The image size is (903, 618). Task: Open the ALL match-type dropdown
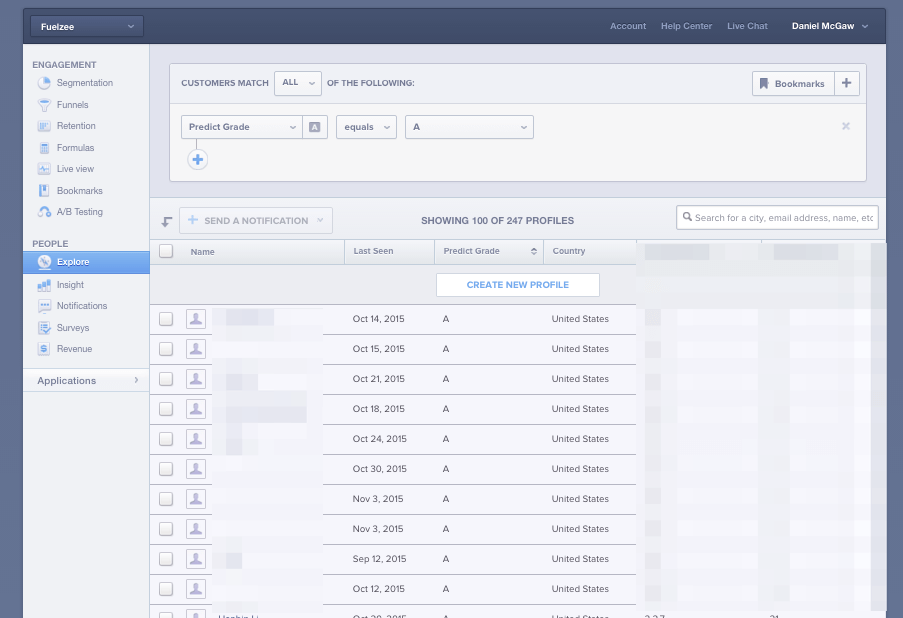coord(298,83)
